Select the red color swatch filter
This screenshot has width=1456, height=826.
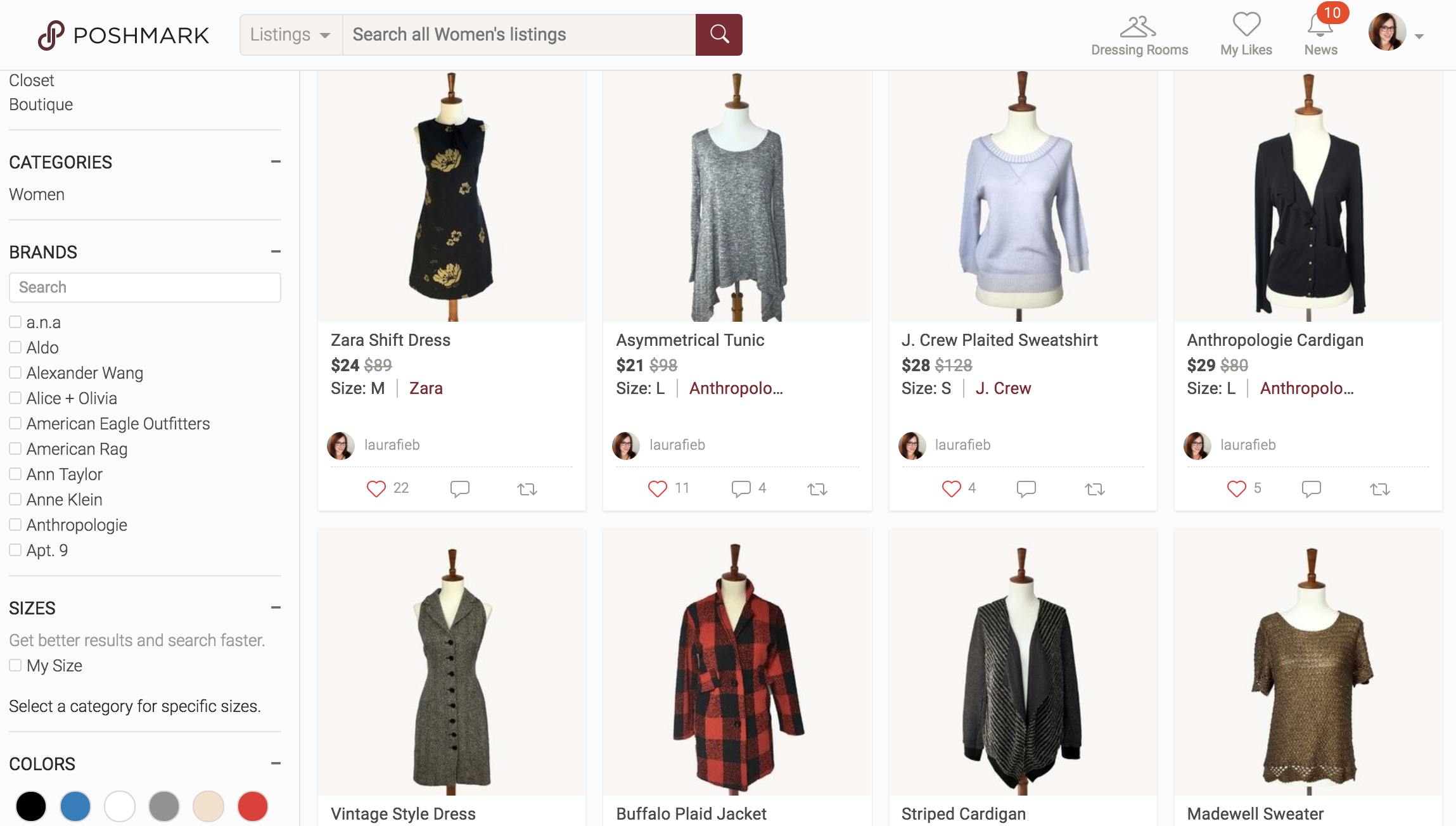252,806
